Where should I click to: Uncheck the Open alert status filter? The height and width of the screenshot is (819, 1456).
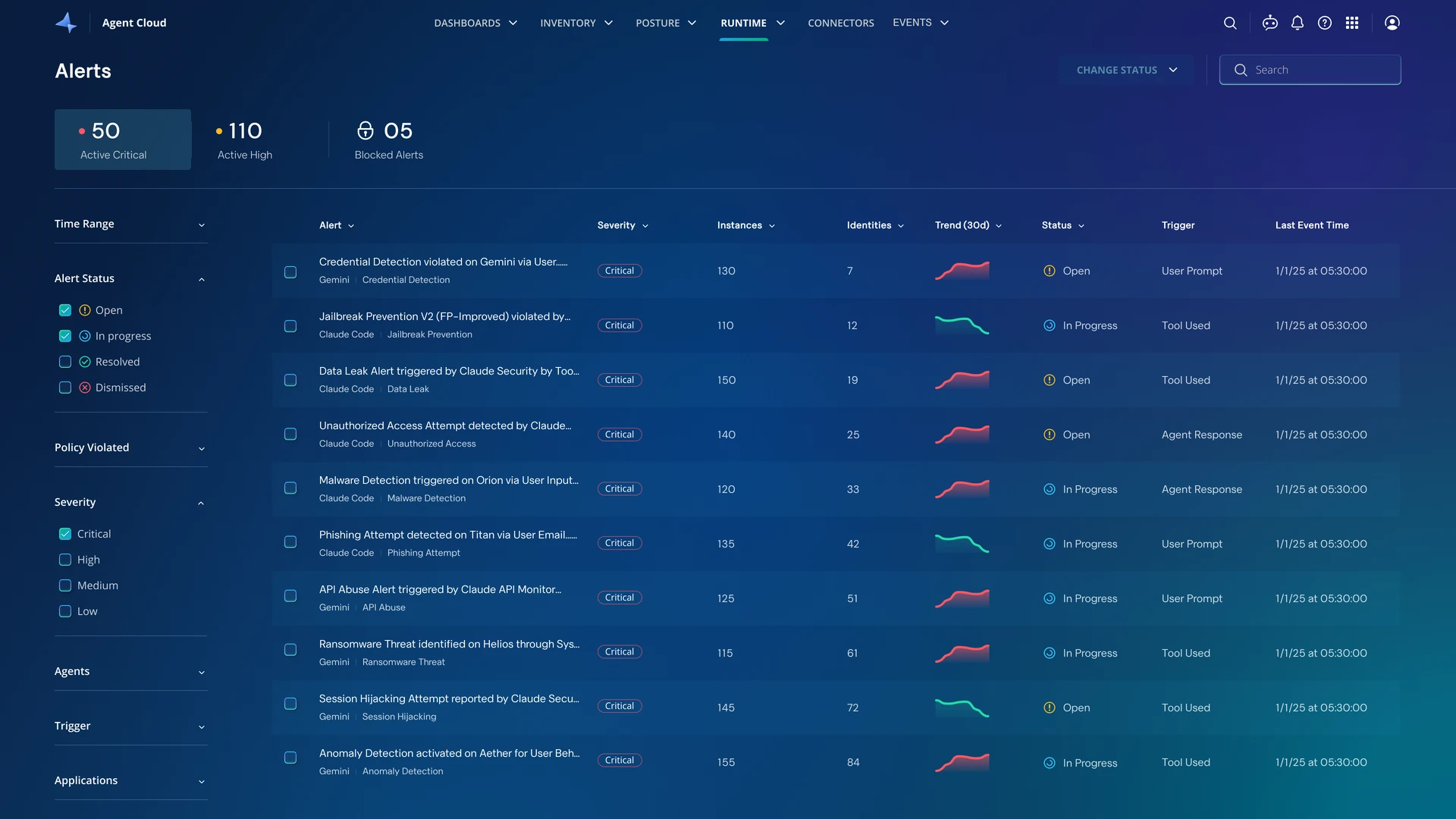[65, 310]
